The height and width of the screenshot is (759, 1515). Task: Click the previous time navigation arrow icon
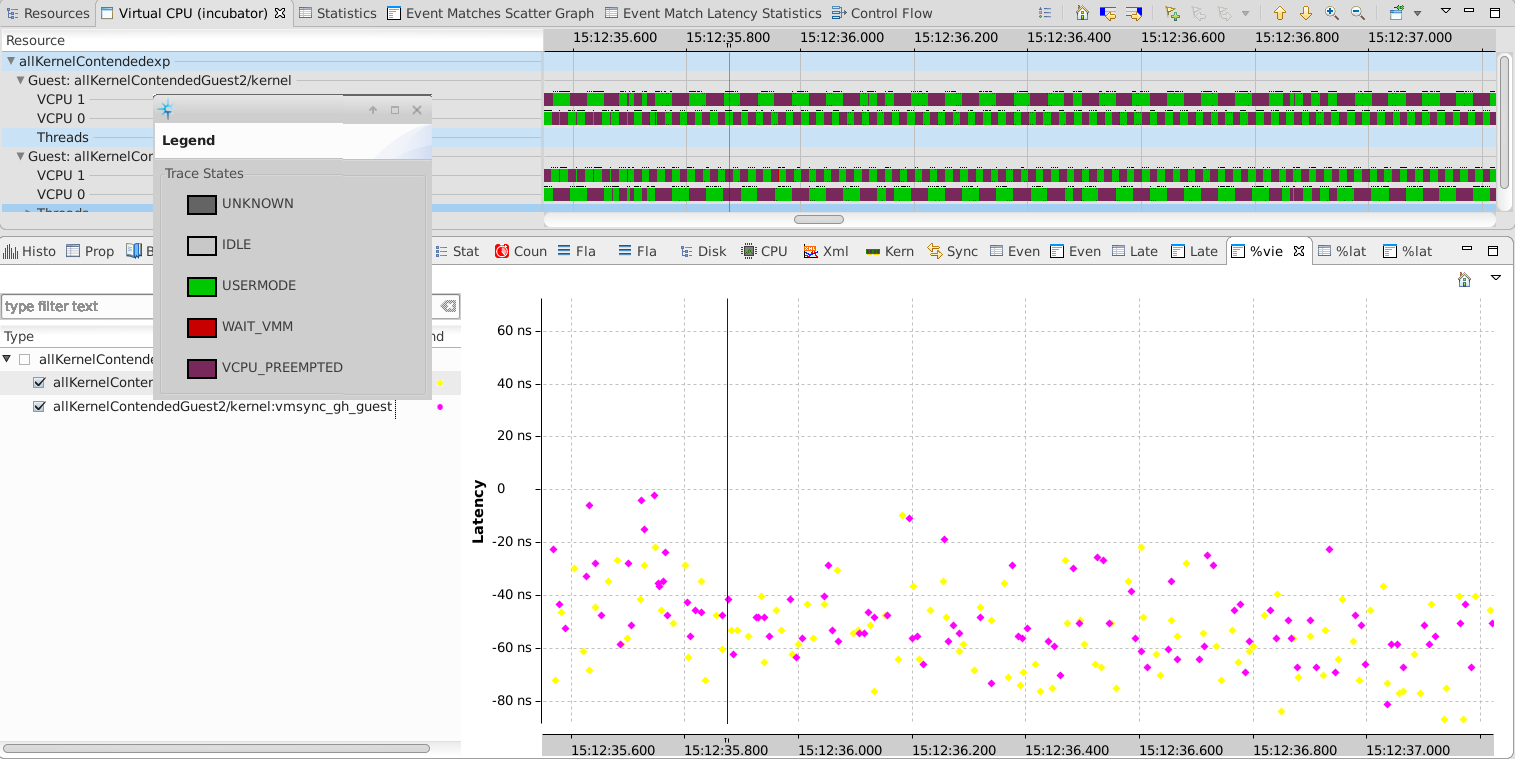point(1109,13)
